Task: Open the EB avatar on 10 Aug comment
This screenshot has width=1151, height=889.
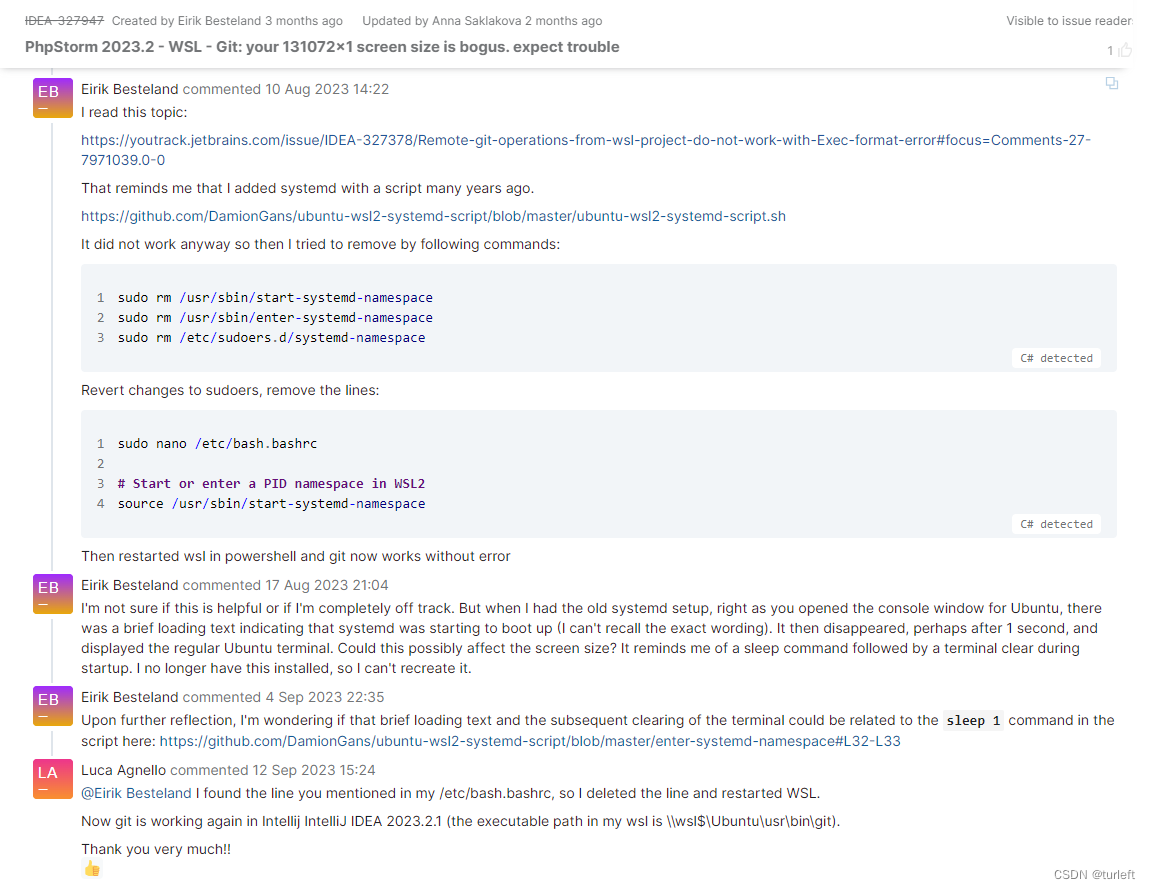Action: tap(53, 98)
